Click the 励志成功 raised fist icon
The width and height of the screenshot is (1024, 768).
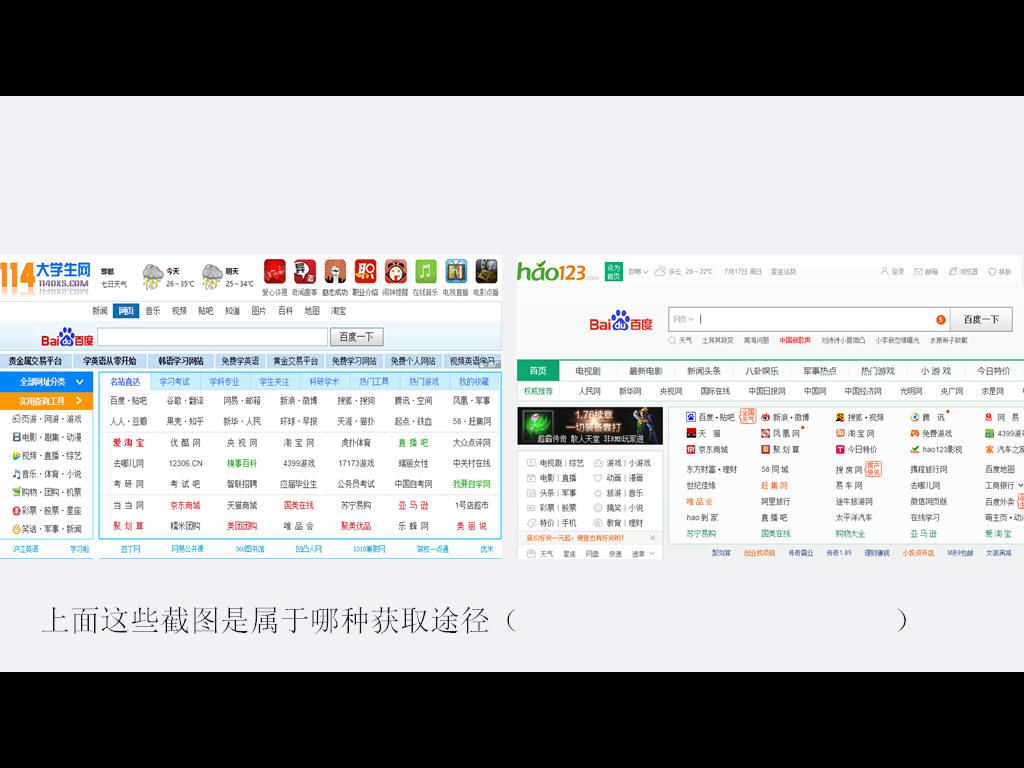[335, 271]
